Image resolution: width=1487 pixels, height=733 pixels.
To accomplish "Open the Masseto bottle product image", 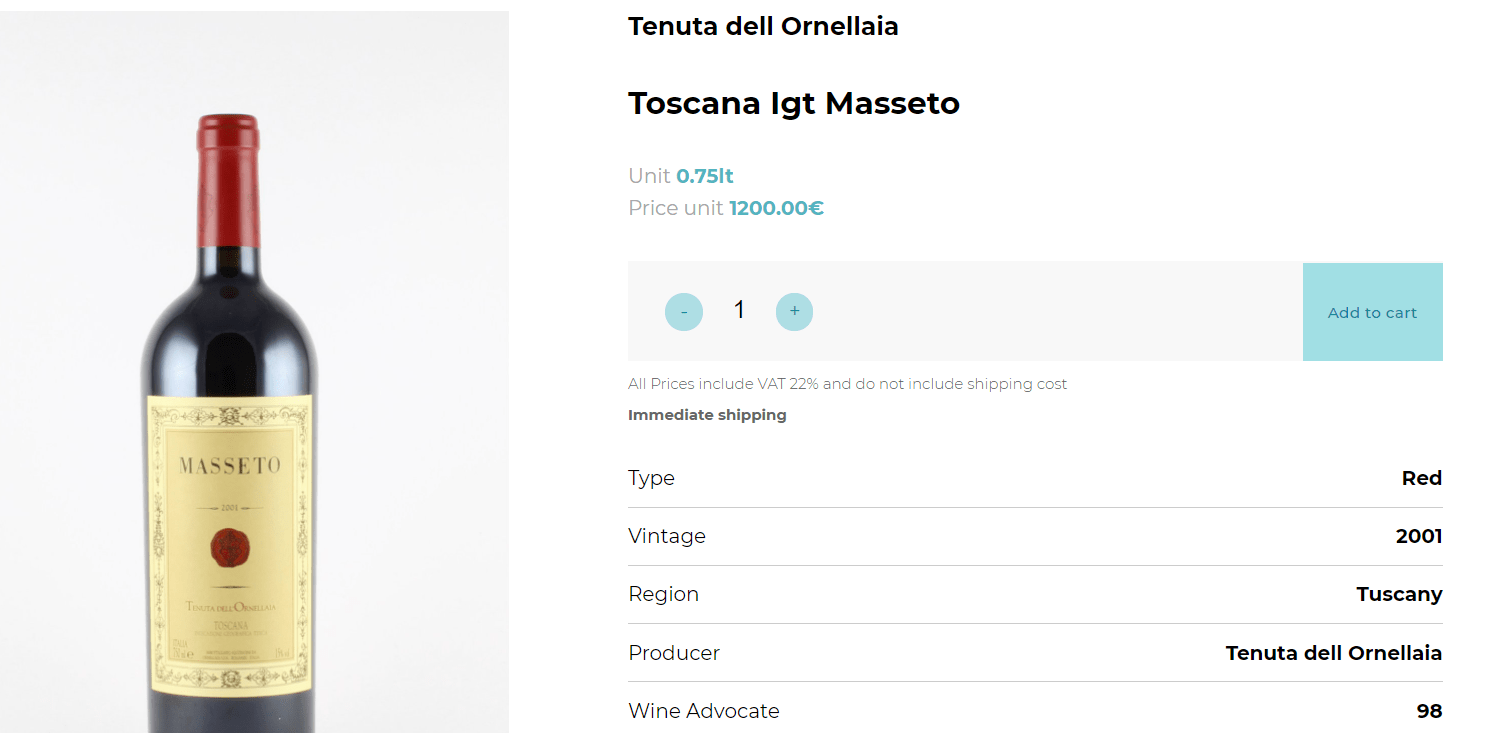I will click(x=254, y=372).
